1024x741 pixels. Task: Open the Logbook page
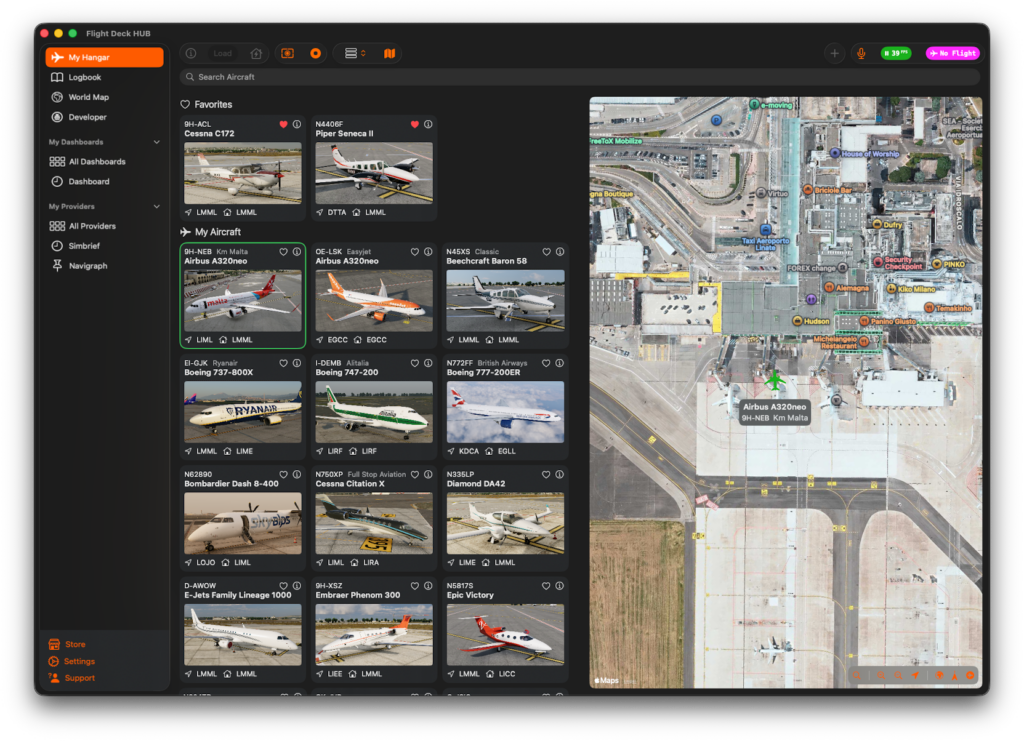coord(84,77)
